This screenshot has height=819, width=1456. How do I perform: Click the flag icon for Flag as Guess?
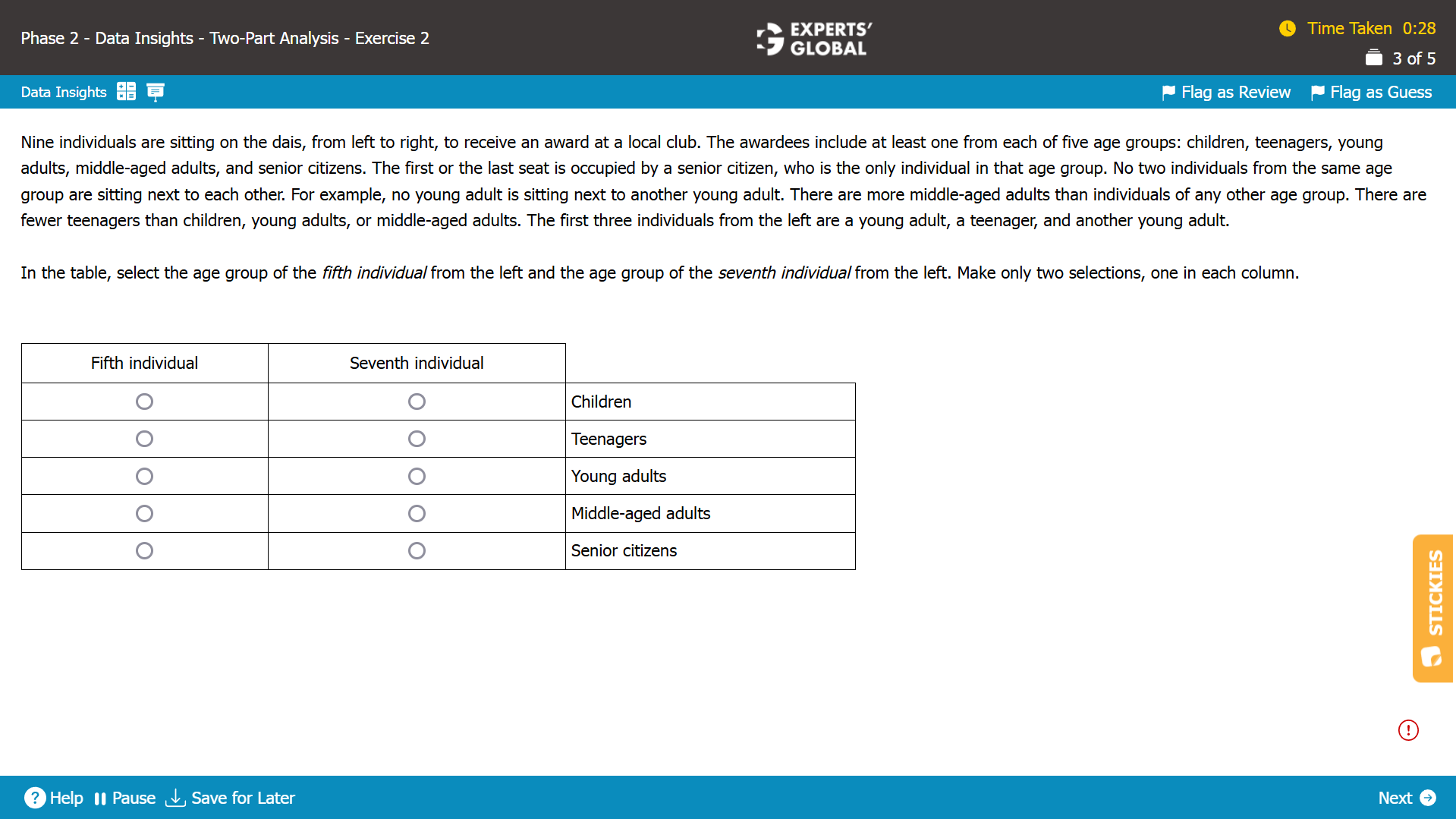tap(1318, 91)
